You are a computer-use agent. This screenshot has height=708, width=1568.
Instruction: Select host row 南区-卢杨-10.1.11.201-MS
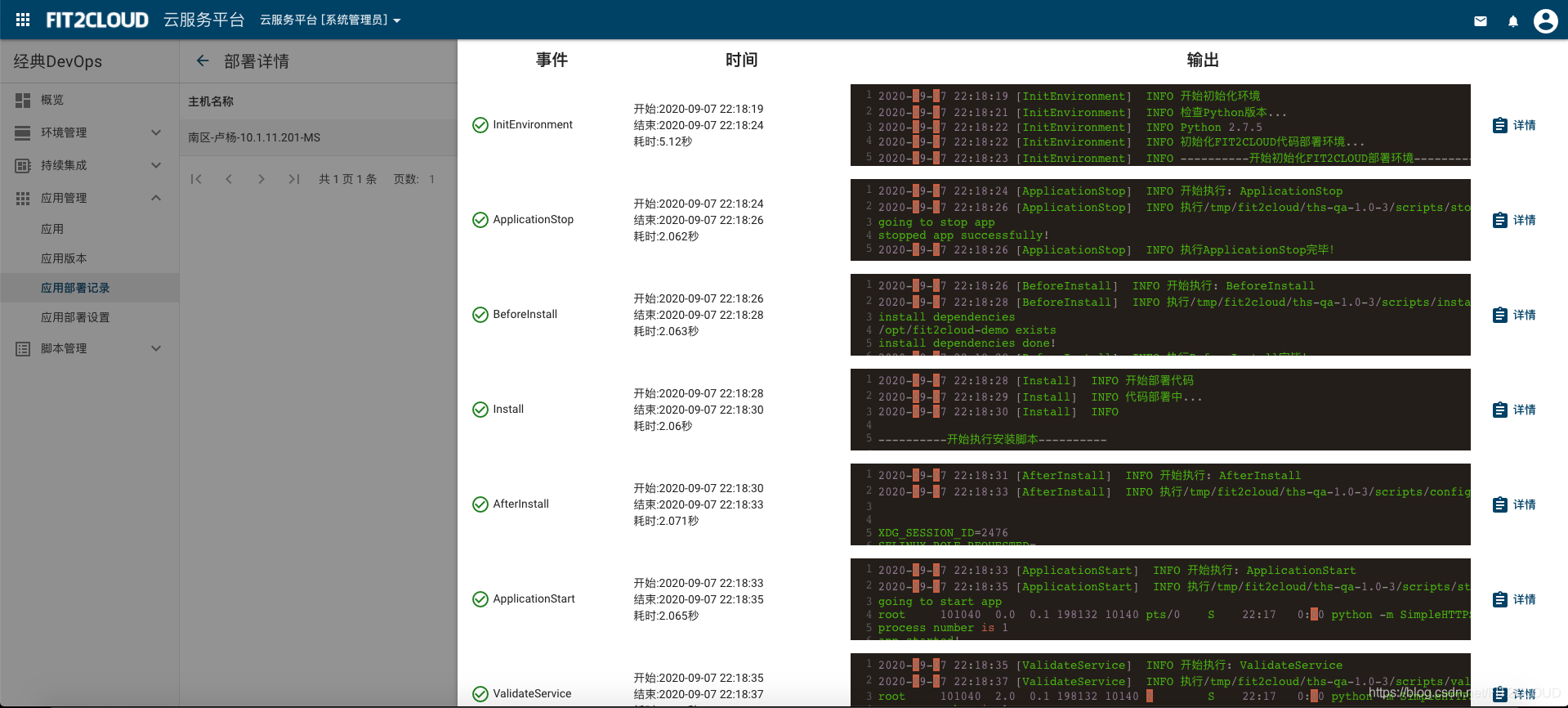319,137
